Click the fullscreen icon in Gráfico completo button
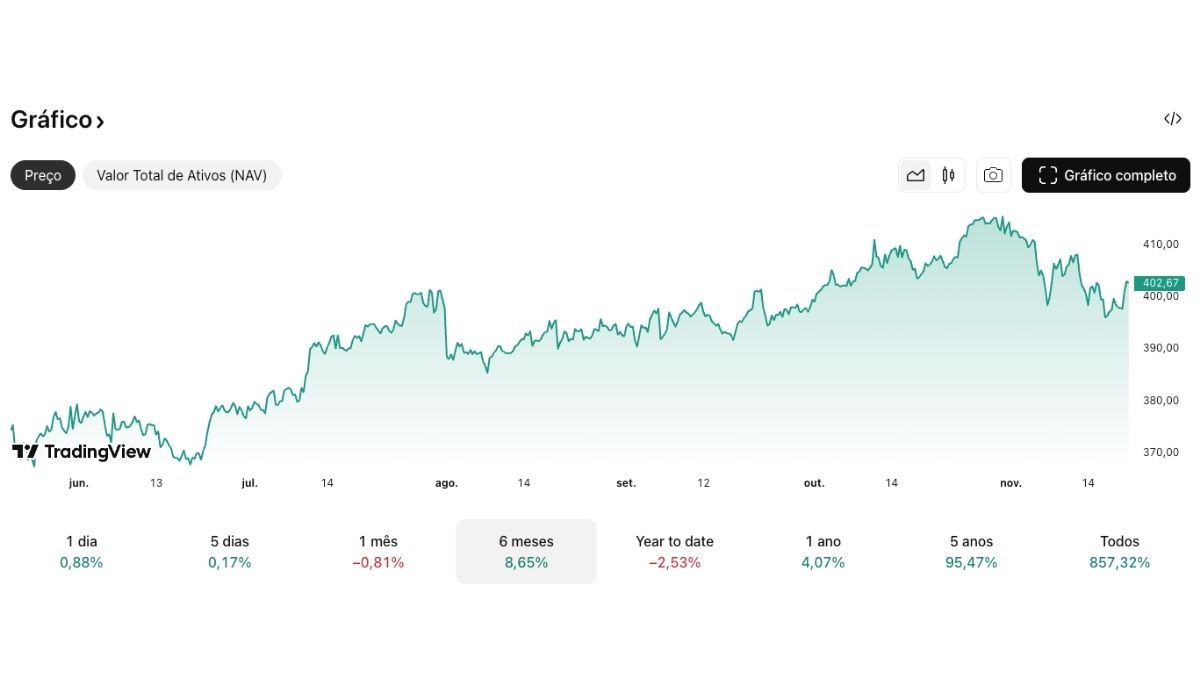Image resolution: width=1200 pixels, height=675 pixels. click(x=1047, y=175)
